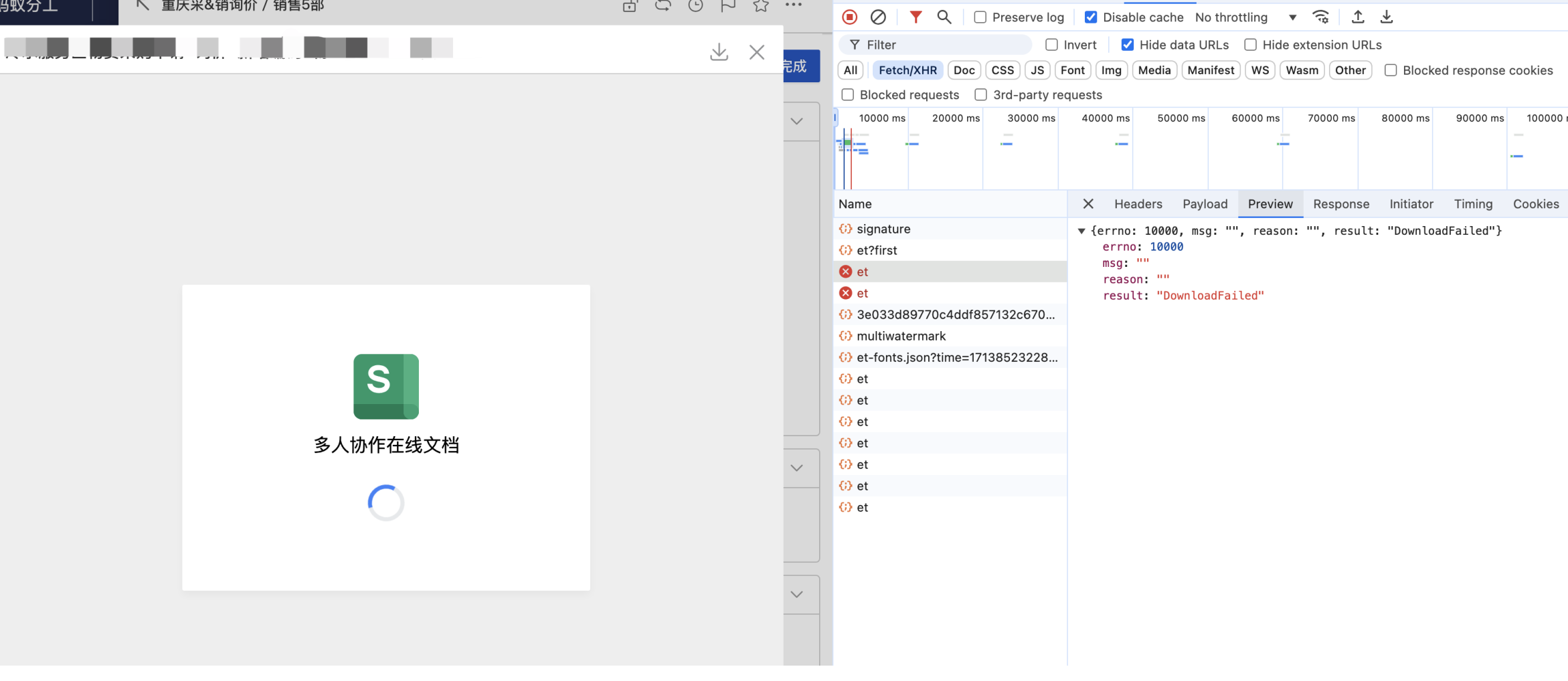
Task: Filter by WS requests
Action: pyautogui.click(x=1260, y=70)
